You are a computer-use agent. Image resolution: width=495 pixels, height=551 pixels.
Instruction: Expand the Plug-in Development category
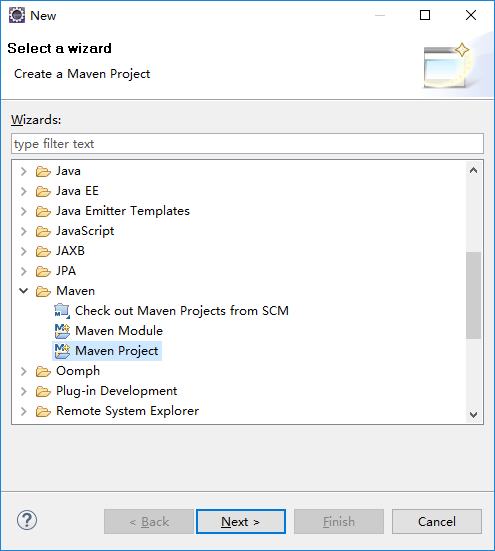[24, 391]
